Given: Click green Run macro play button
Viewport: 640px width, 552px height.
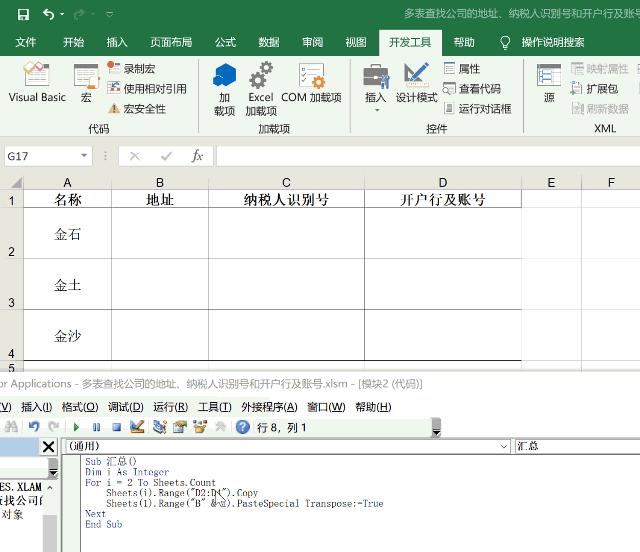Looking at the screenshot, I should pos(76,427).
